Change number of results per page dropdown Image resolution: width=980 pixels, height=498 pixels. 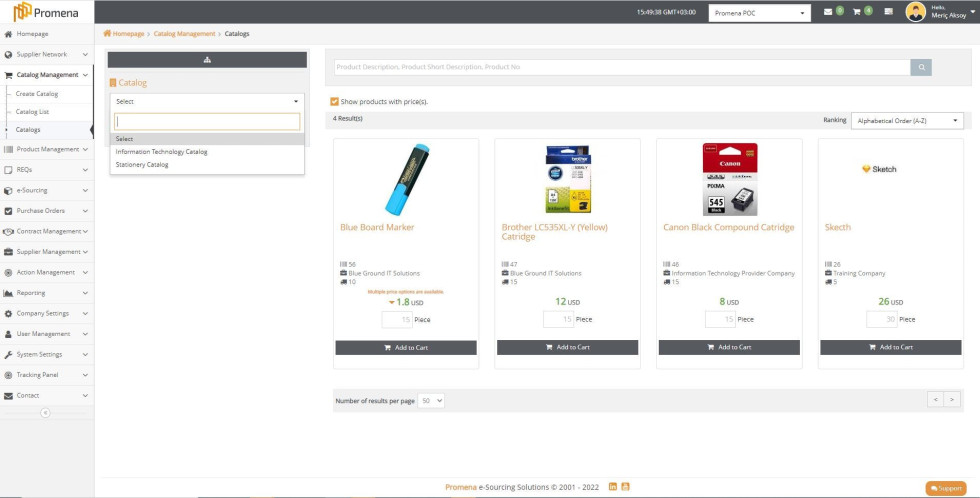(x=432, y=400)
